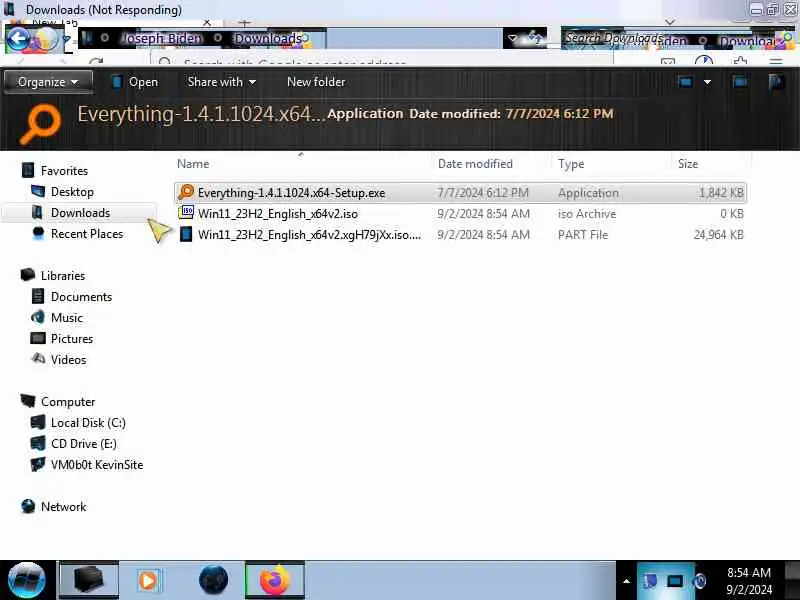Image resolution: width=800 pixels, height=600 pixels.
Task: Click the Computer icon
Action: click(x=28, y=401)
